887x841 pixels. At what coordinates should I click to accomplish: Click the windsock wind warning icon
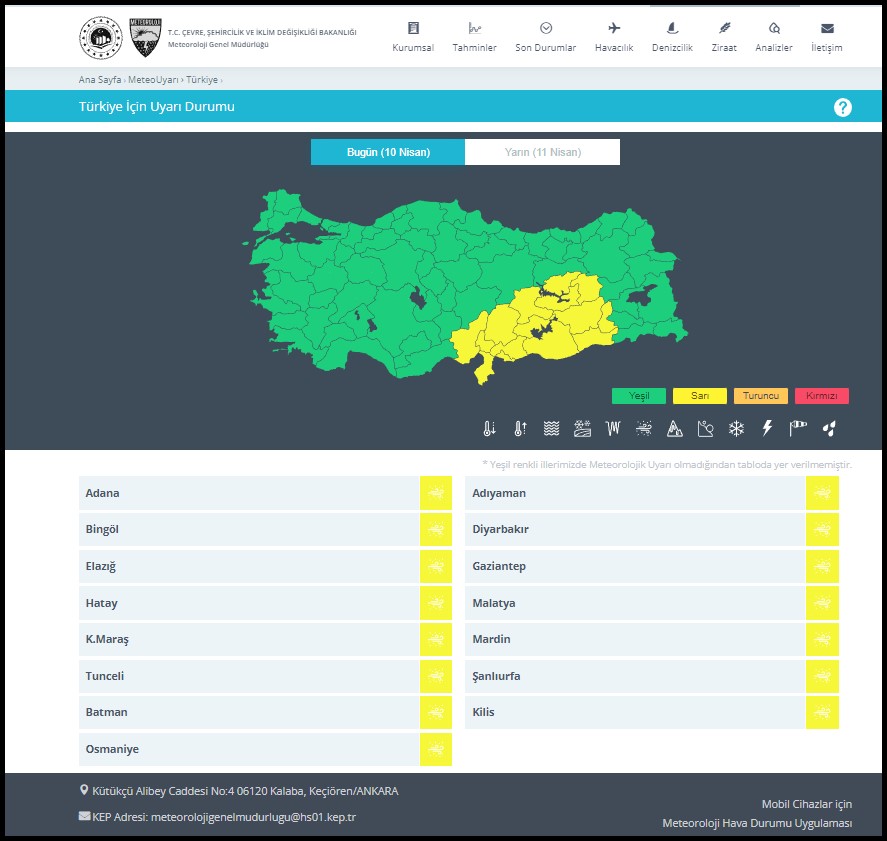(798, 429)
